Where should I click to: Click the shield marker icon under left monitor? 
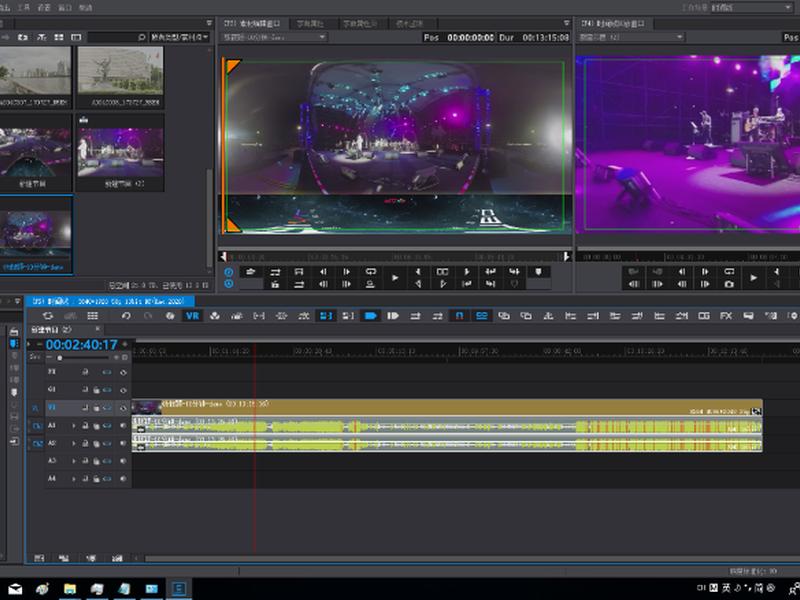pos(538,271)
